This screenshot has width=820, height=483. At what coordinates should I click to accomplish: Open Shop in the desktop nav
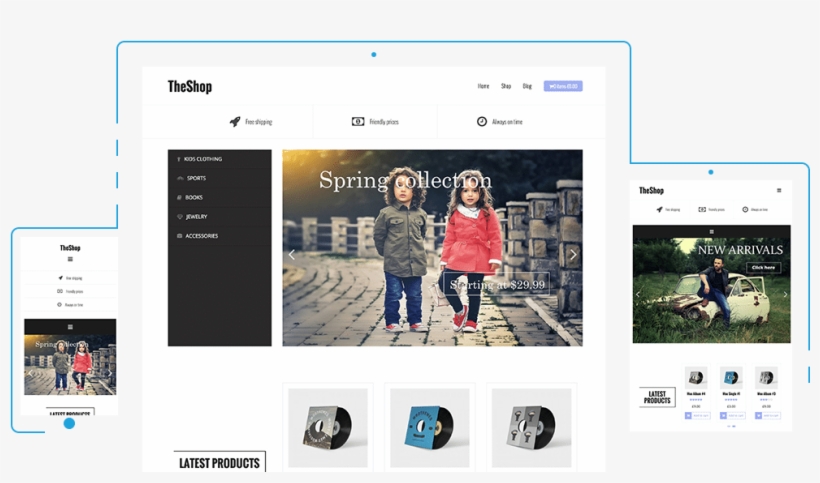pos(506,86)
